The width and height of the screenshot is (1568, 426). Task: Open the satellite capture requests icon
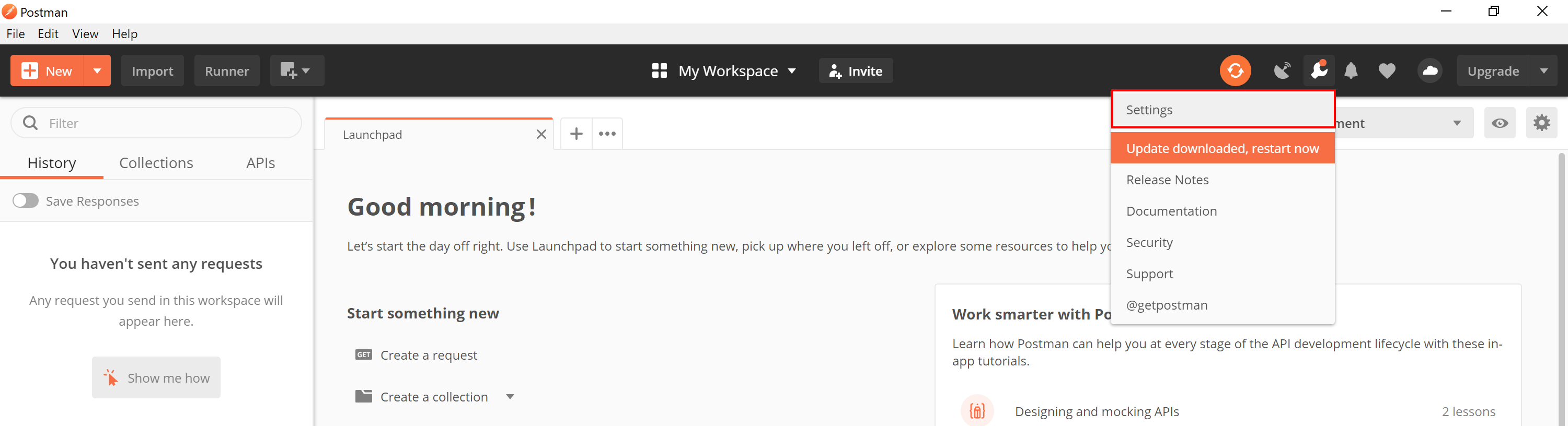click(x=1282, y=71)
